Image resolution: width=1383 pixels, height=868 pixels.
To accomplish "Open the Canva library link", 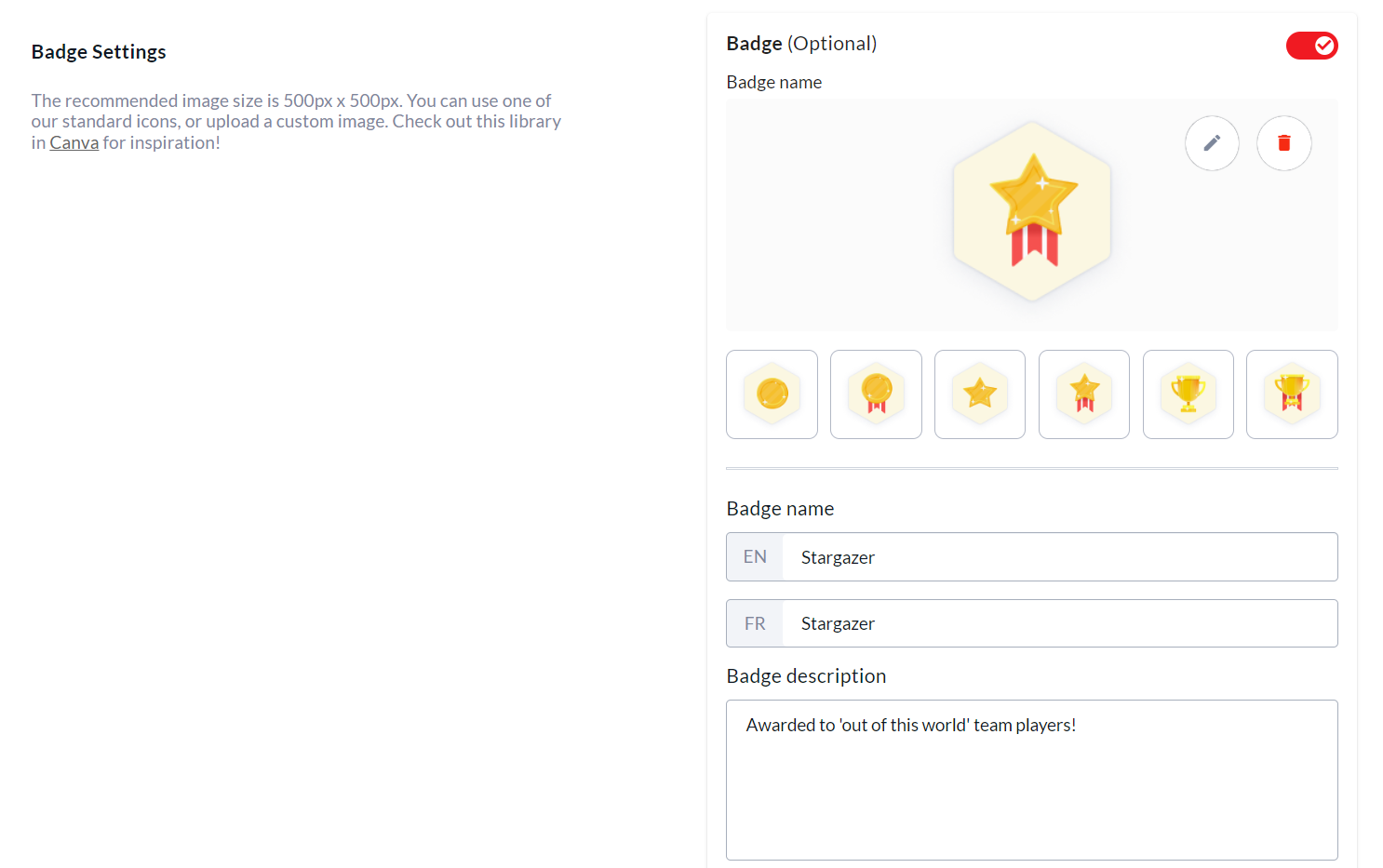I will [74, 142].
